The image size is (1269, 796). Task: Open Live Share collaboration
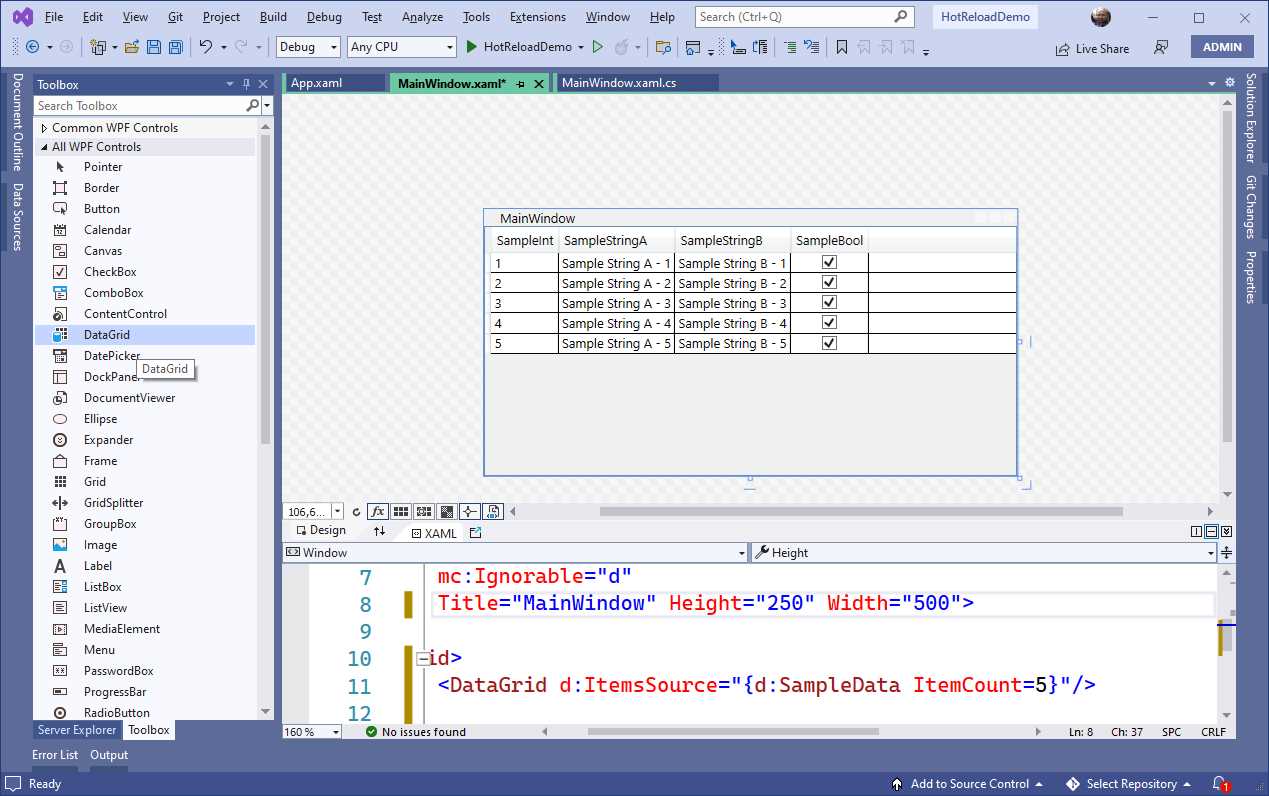click(1091, 48)
